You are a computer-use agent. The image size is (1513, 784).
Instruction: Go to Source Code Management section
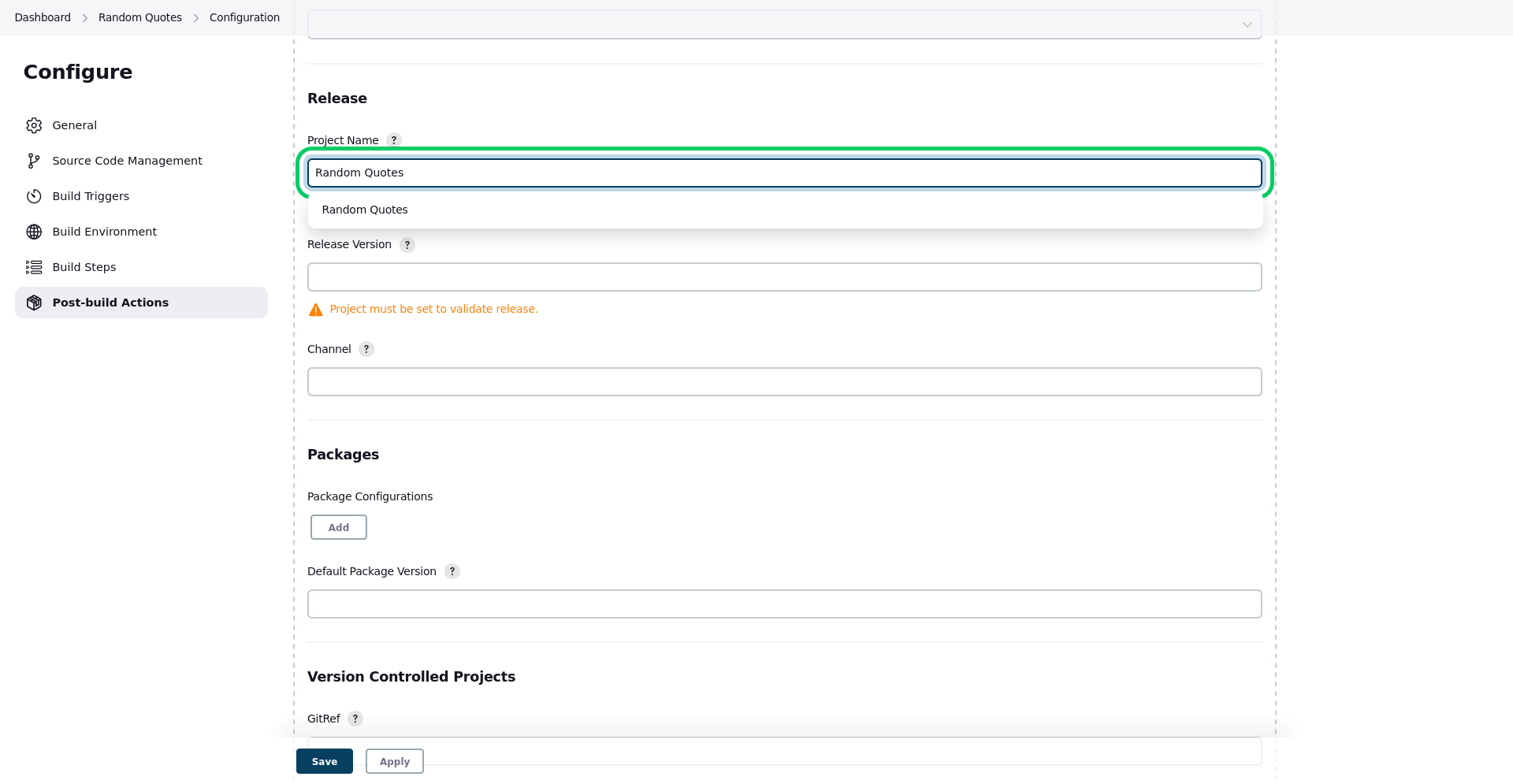click(x=141, y=161)
